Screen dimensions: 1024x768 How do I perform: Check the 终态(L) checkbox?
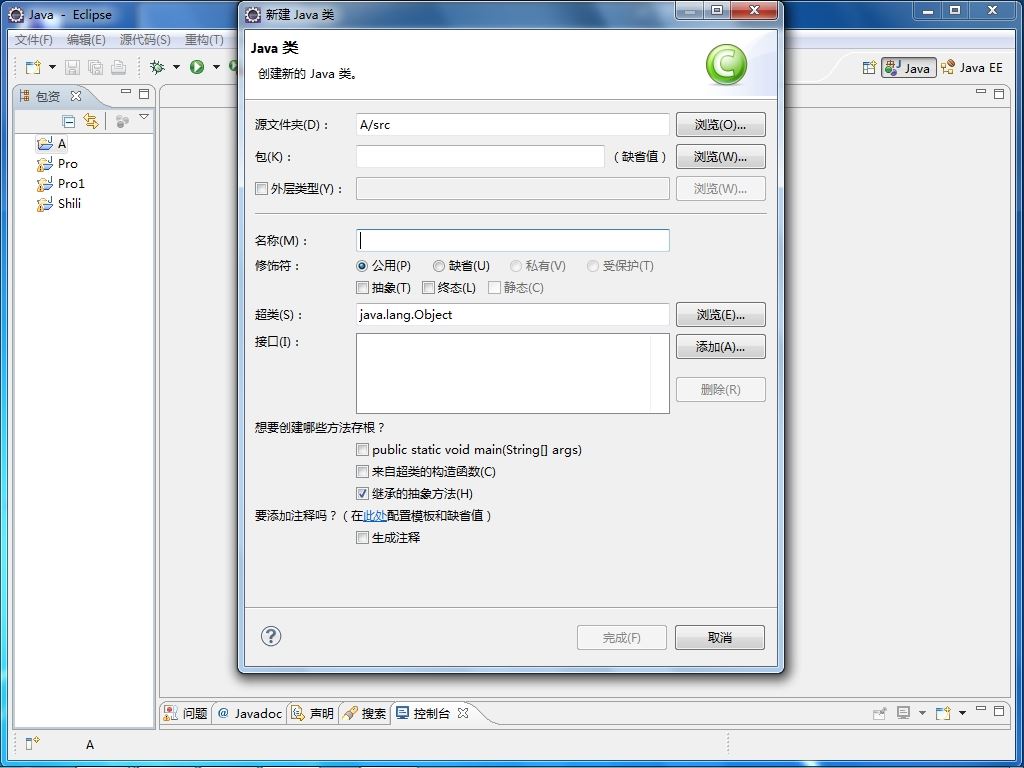[x=428, y=287]
